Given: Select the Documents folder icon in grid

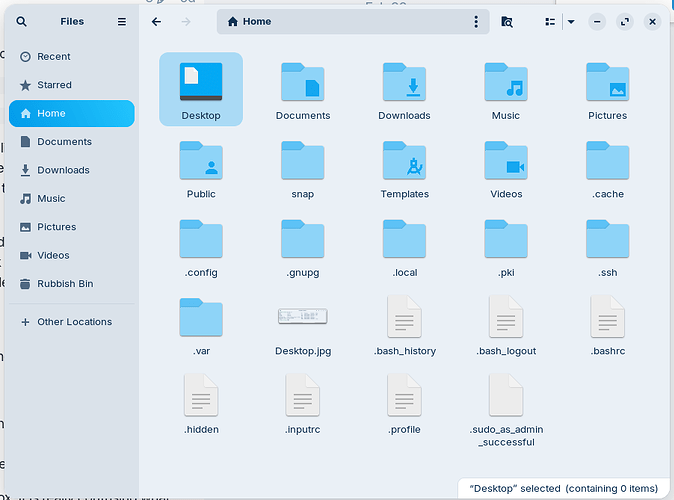Looking at the screenshot, I should point(303,82).
